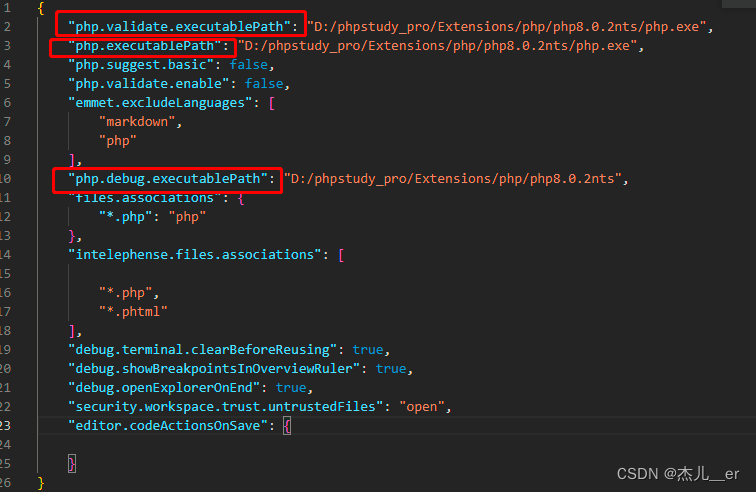Click the false value of php.suggest.basic

[x=248, y=65]
